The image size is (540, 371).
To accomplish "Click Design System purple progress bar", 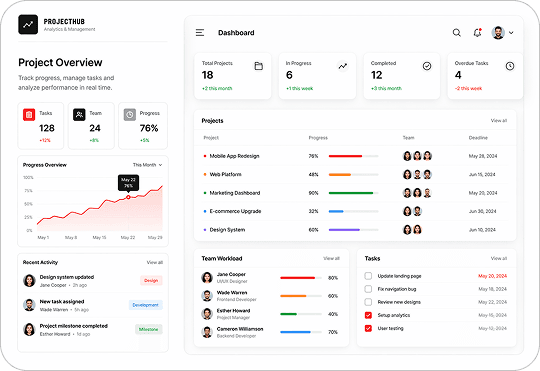I will (353, 230).
